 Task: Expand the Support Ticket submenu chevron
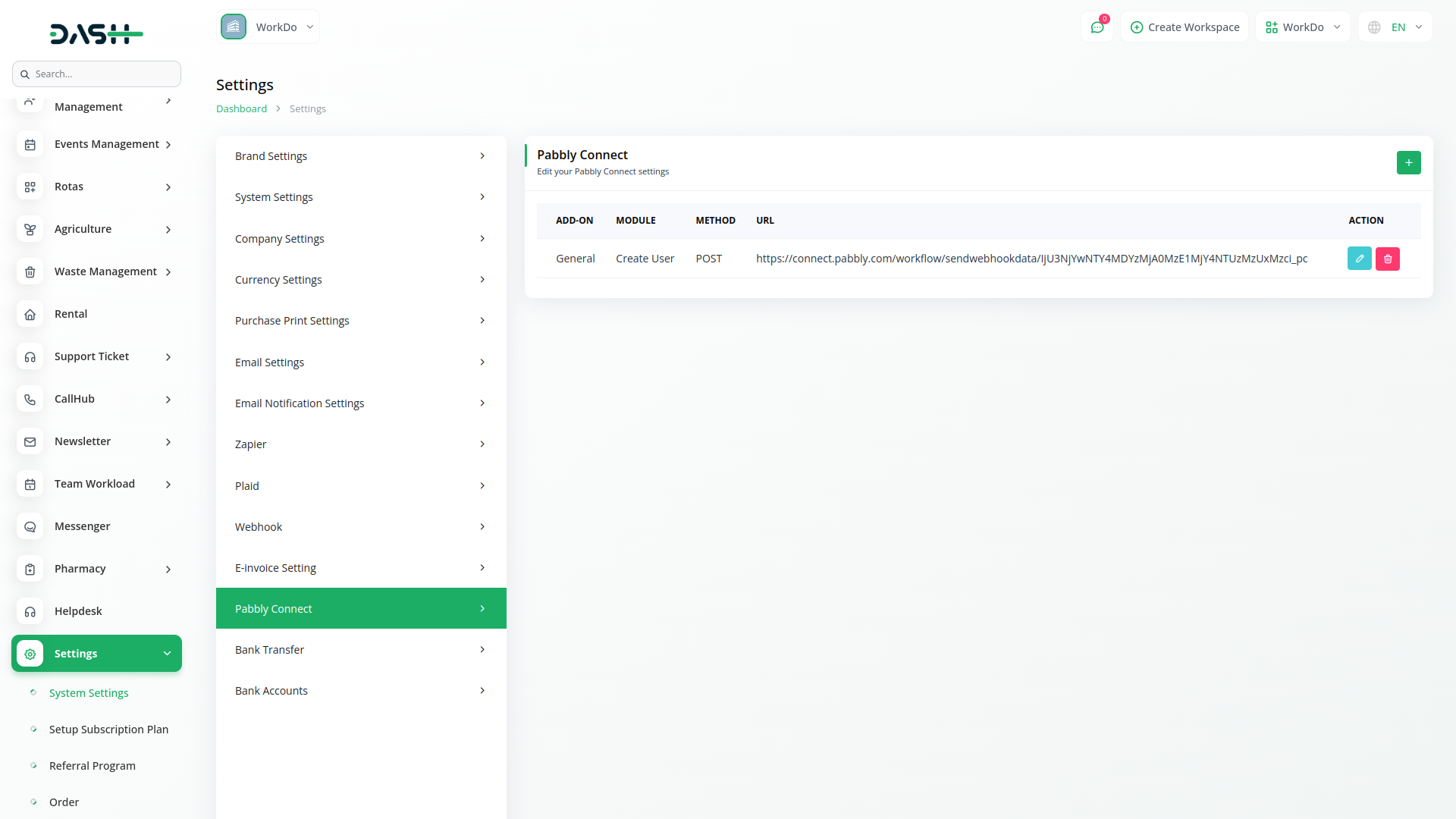coord(168,357)
